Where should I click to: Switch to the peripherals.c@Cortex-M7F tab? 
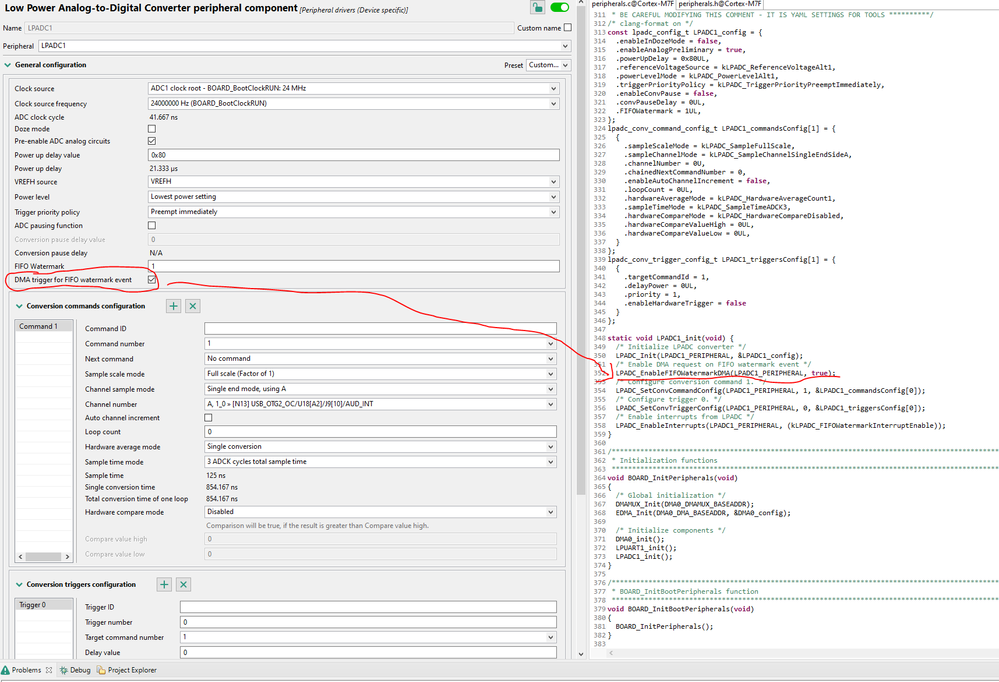(632, 4)
